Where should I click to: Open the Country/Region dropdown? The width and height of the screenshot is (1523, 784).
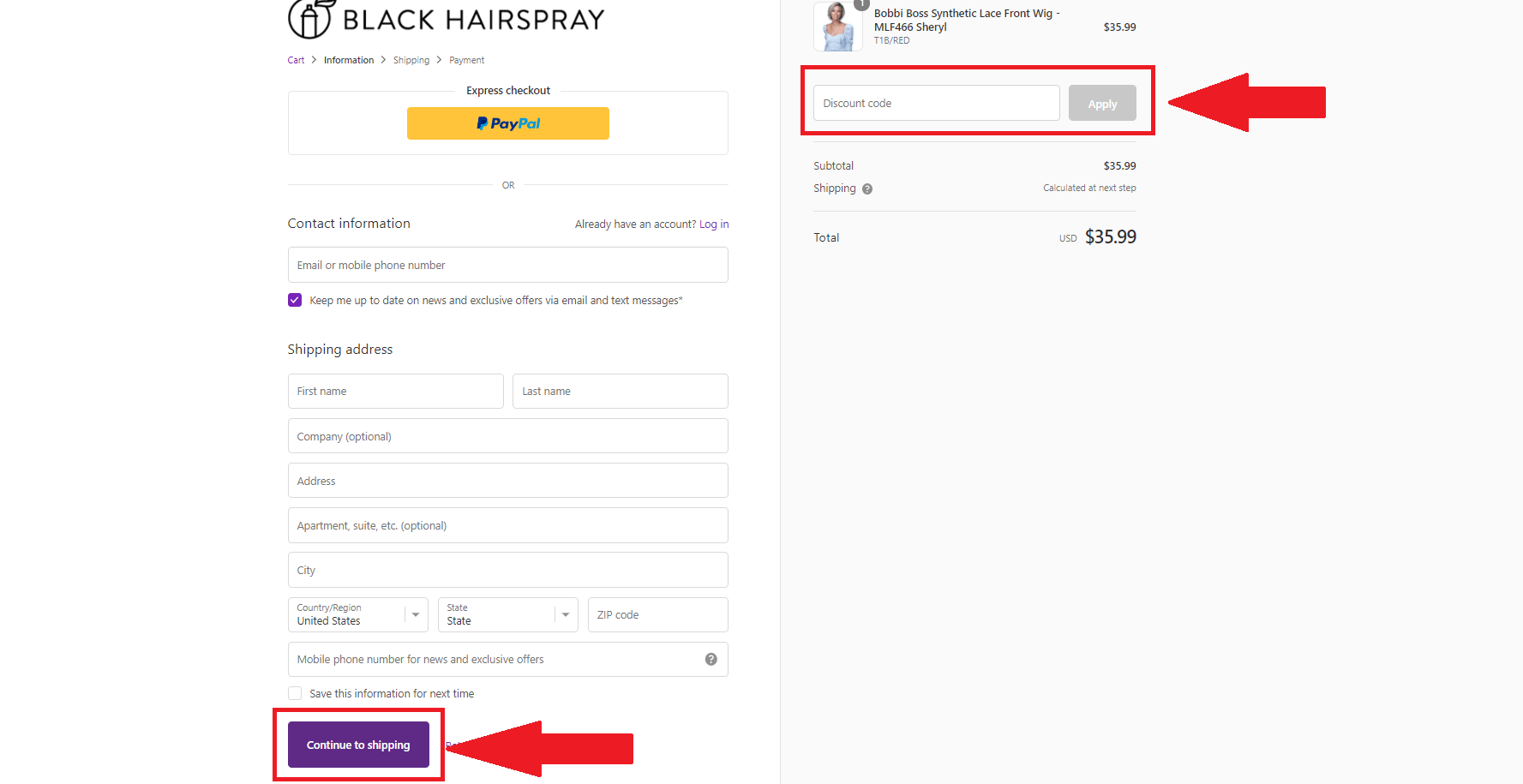[357, 614]
